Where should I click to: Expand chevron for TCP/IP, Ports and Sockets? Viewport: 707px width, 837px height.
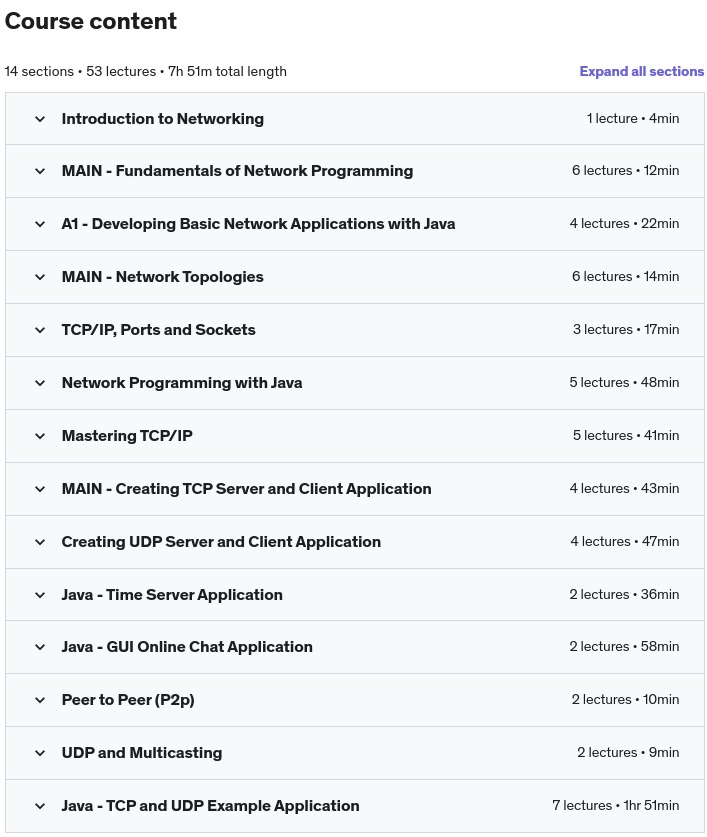pos(40,330)
